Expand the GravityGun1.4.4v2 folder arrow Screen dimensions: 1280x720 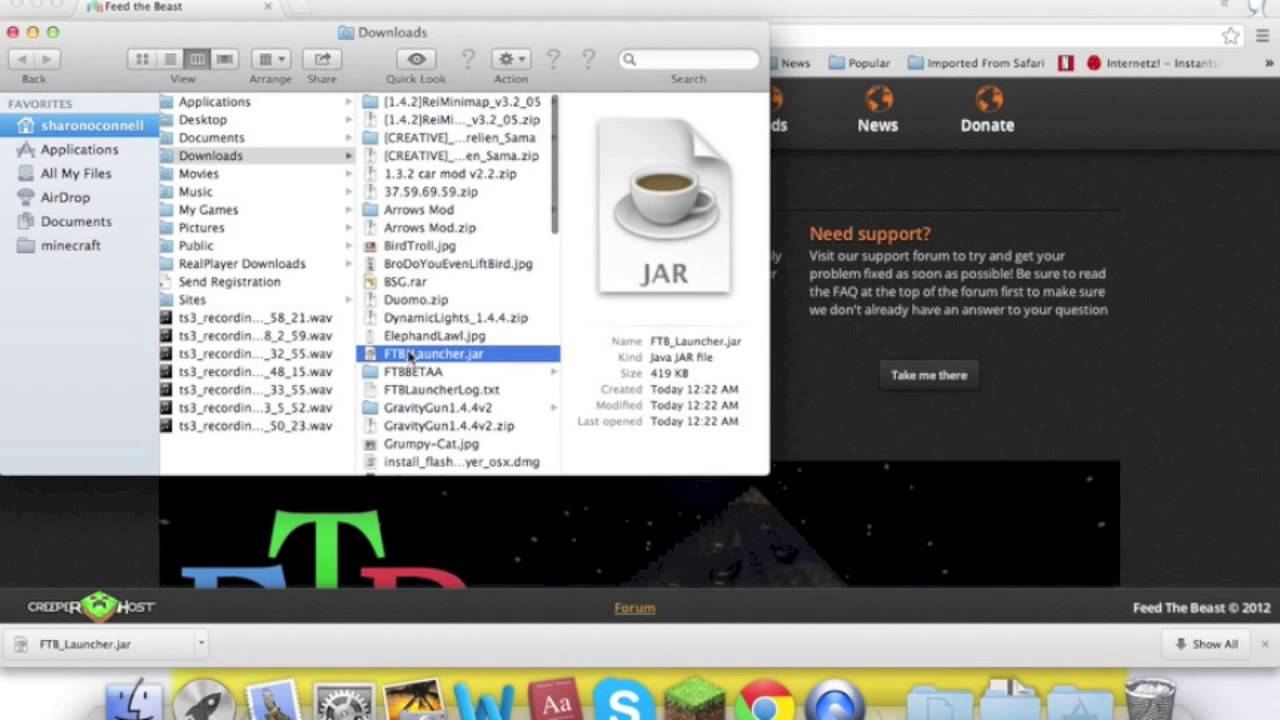click(553, 408)
